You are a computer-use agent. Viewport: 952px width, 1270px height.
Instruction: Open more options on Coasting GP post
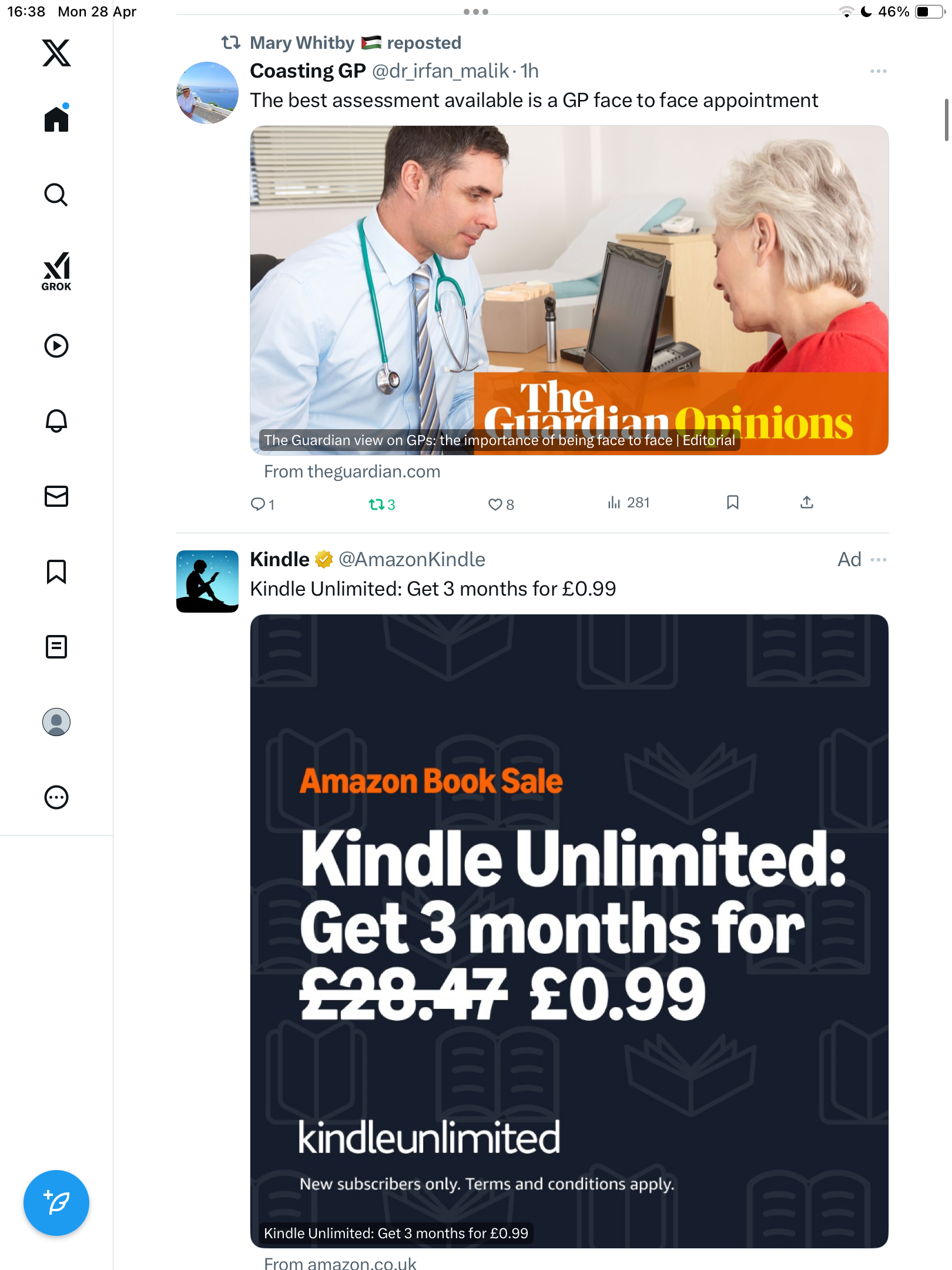[878, 71]
